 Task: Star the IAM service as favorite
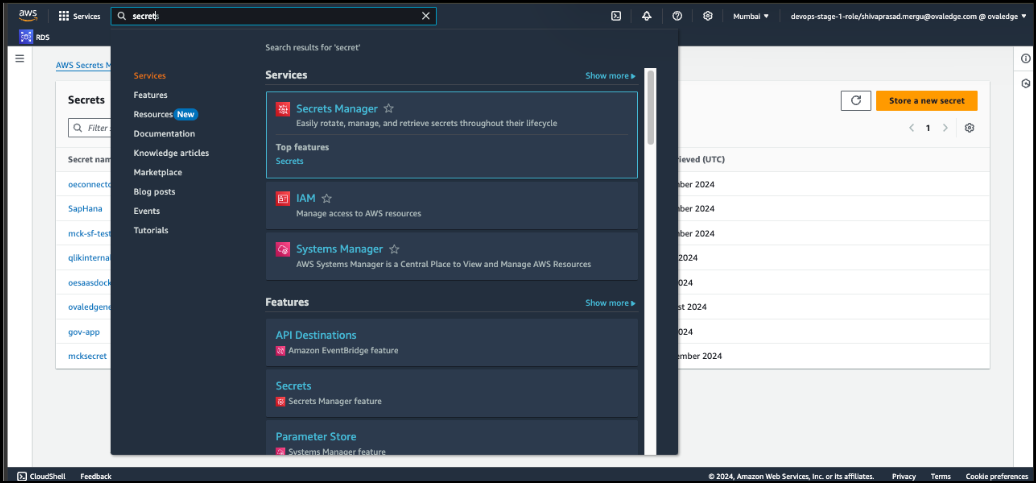click(326, 199)
